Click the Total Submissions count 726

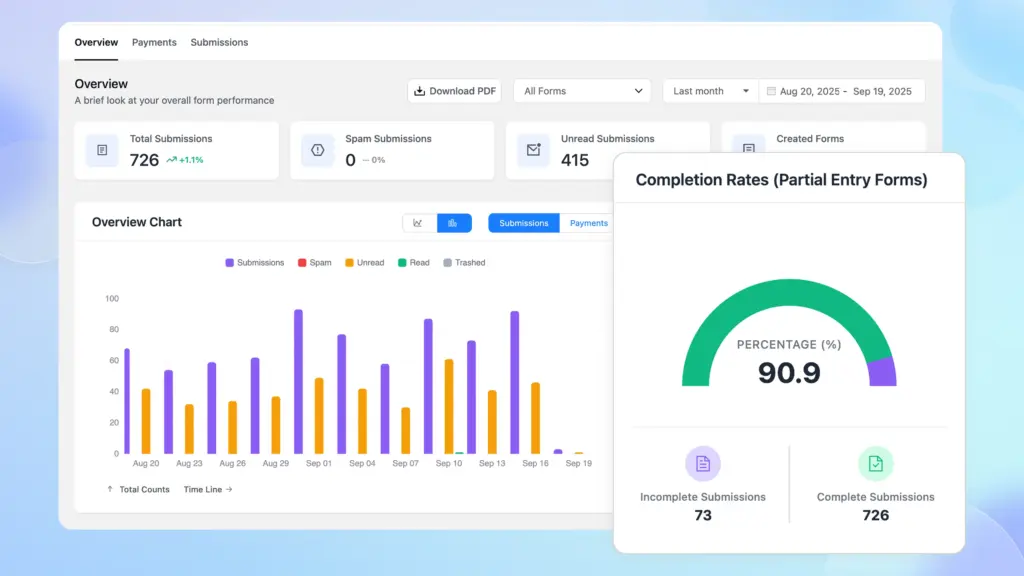144,160
